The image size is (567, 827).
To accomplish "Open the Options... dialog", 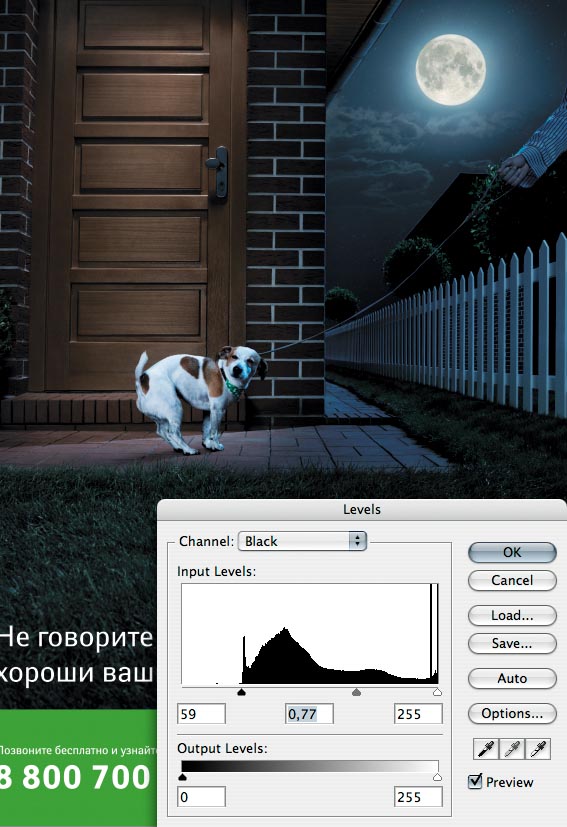I will pyautogui.click(x=512, y=714).
